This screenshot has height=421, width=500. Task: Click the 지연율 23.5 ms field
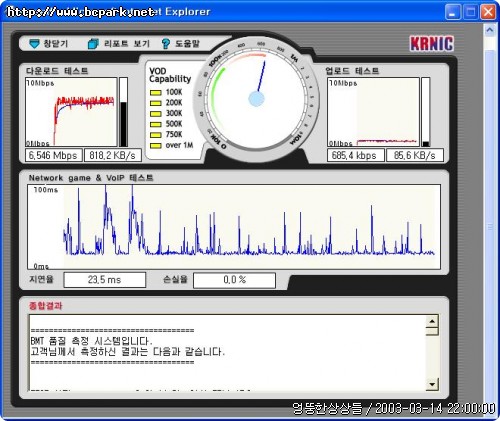[x=105, y=280]
